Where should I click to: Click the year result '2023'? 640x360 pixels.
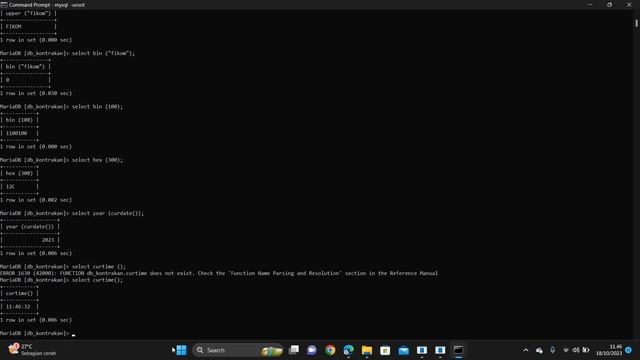click(48, 240)
